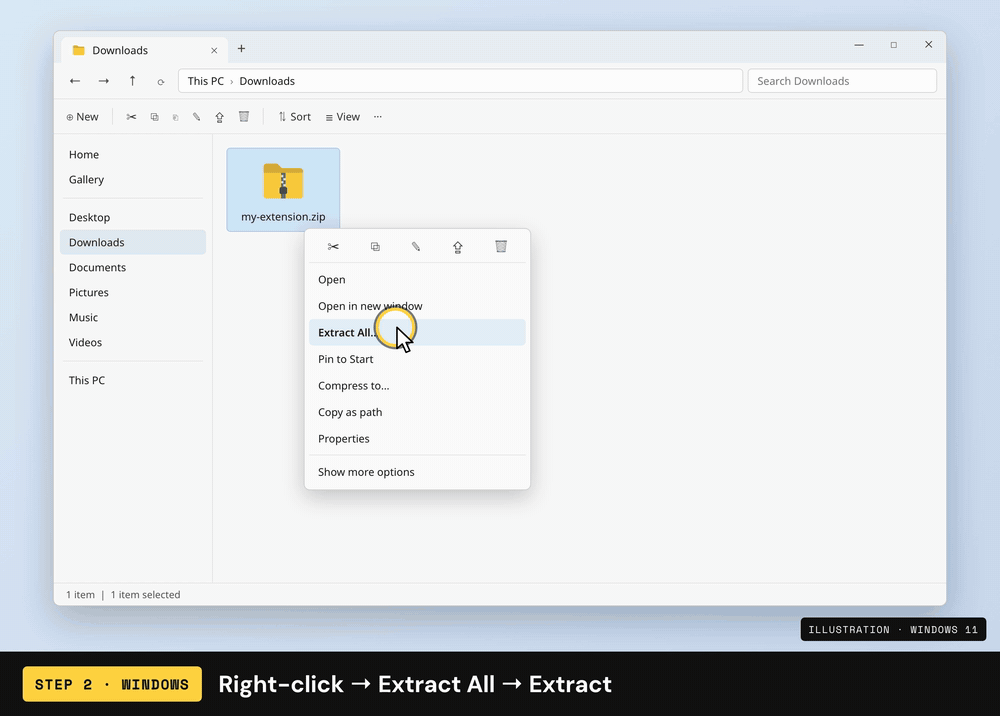Choose Open in new window
Viewport: 1000px width, 716px height.
[417, 306]
